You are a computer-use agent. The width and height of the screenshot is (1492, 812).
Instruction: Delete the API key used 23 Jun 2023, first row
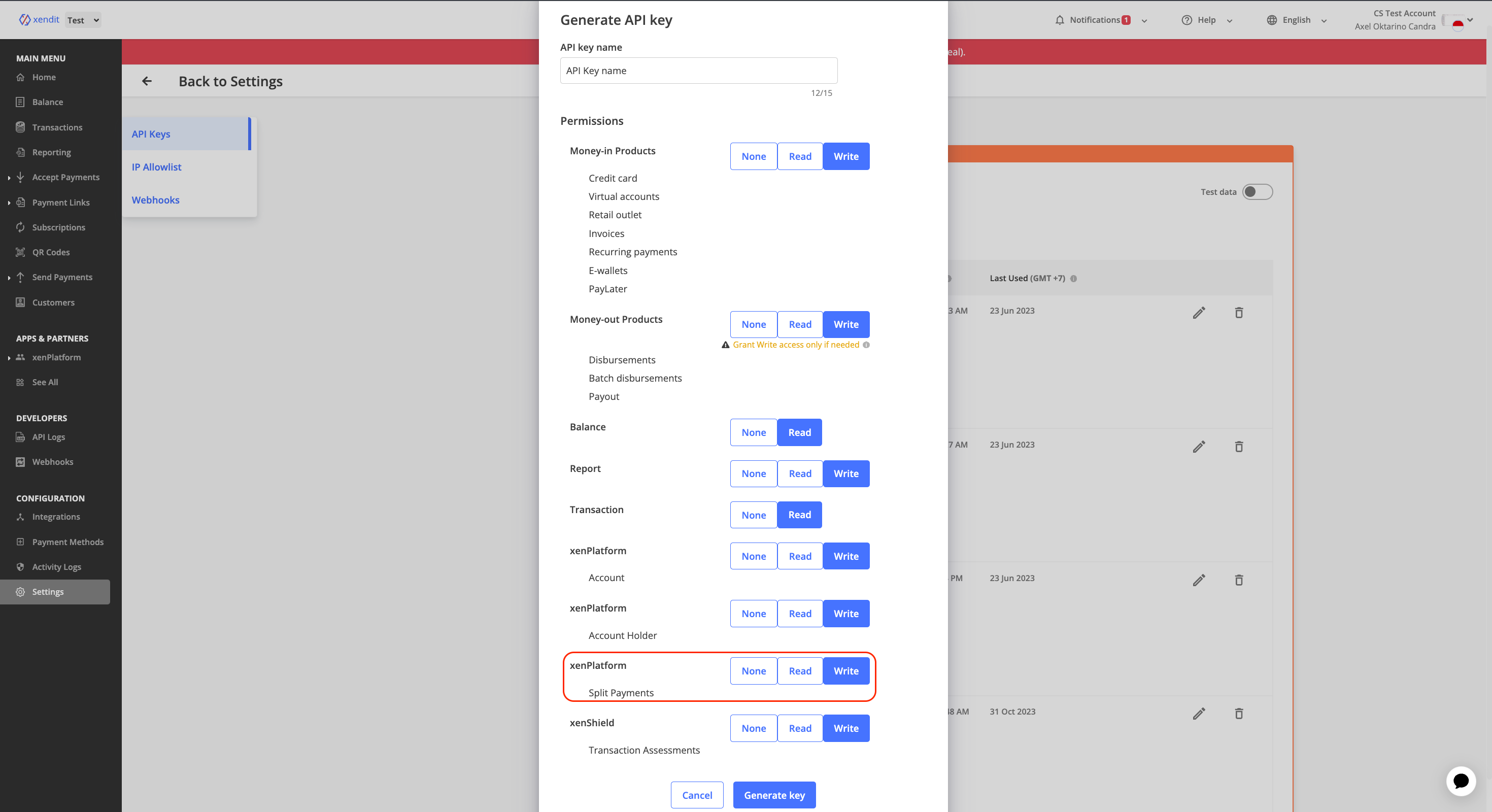[1239, 313]
